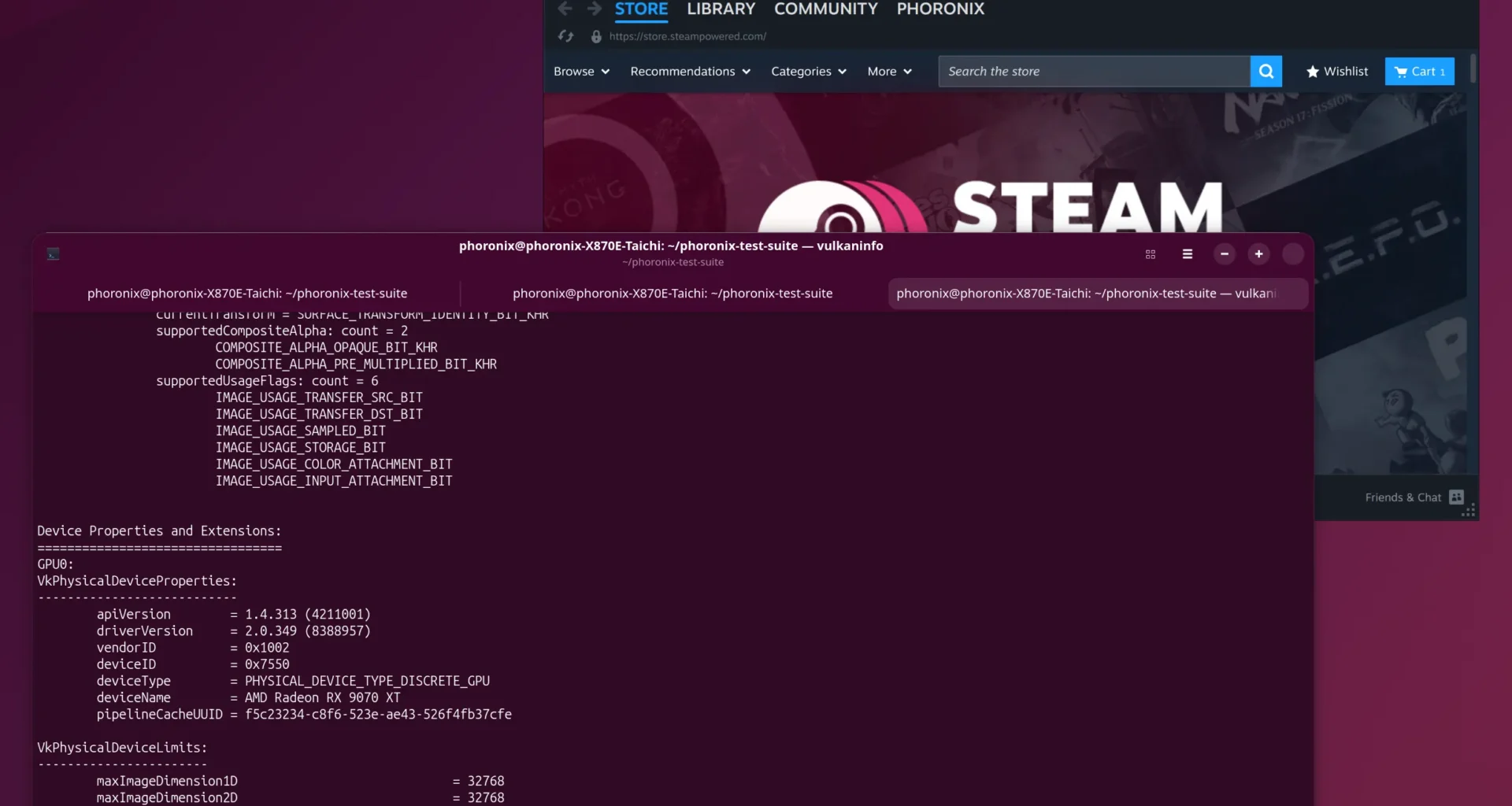Click the back navigation arrow in Steam
The image size is (1512, 806).
pyautogui.click(x=565, y=9)
